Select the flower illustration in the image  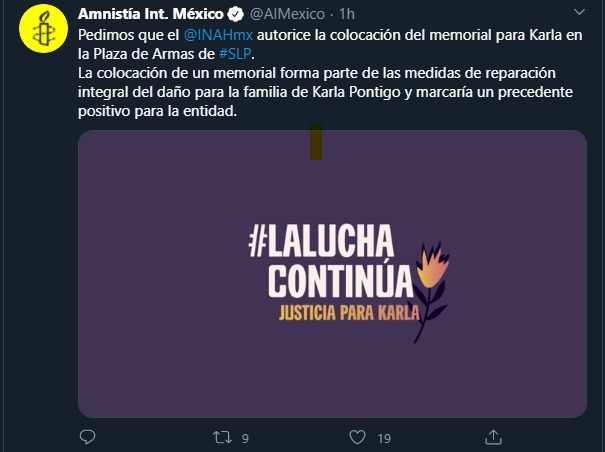tap(430, 291)
